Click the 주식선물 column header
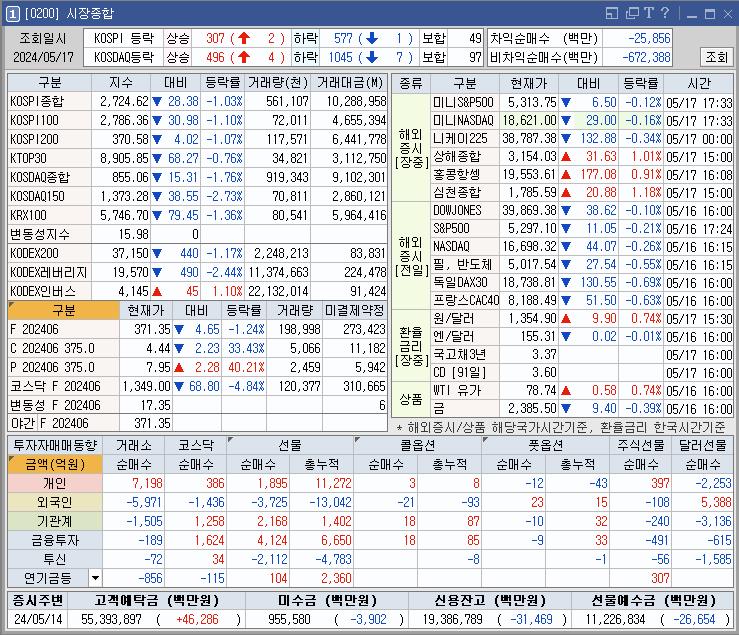 tap(640, 445)
